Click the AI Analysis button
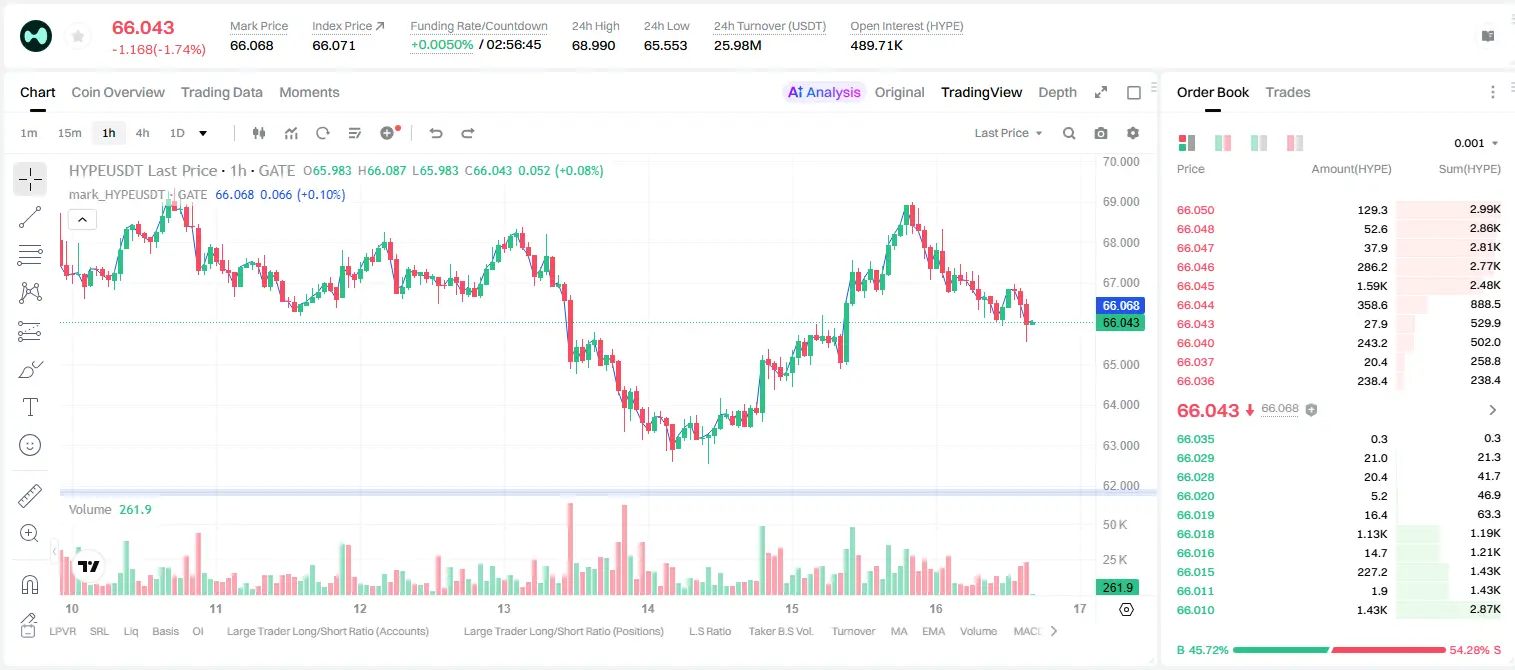The height and width of the screenshot is (670, 1515). [824, 92]
